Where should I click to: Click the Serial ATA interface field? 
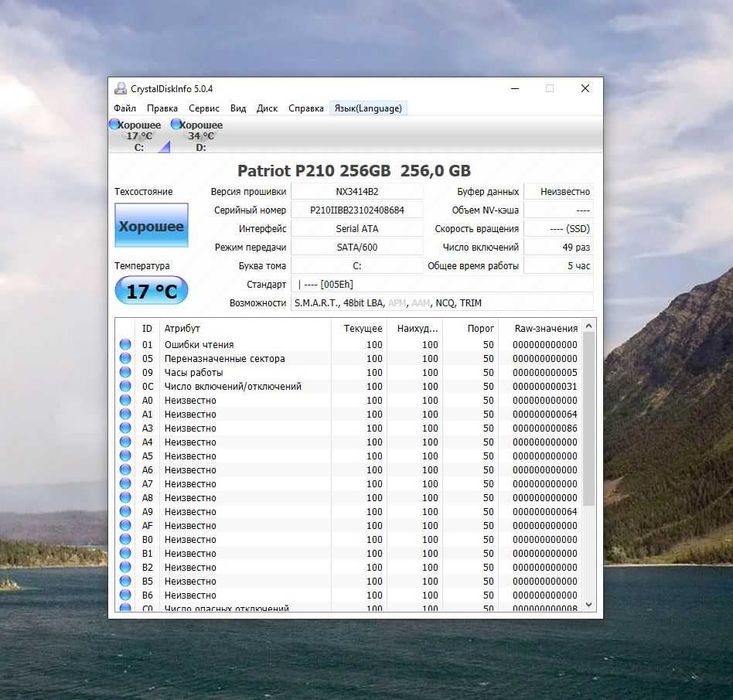[x=357, y=229]
